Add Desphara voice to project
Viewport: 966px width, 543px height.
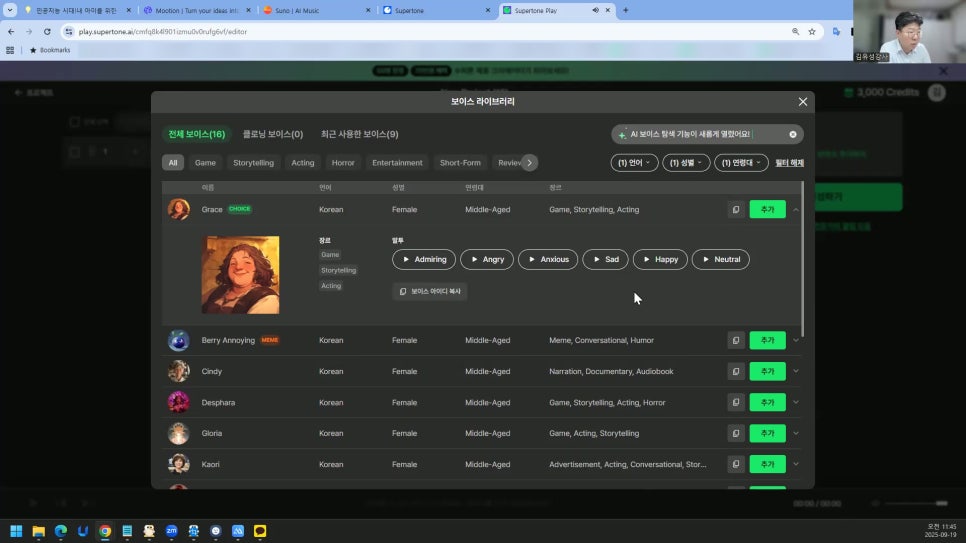(767, 402)
